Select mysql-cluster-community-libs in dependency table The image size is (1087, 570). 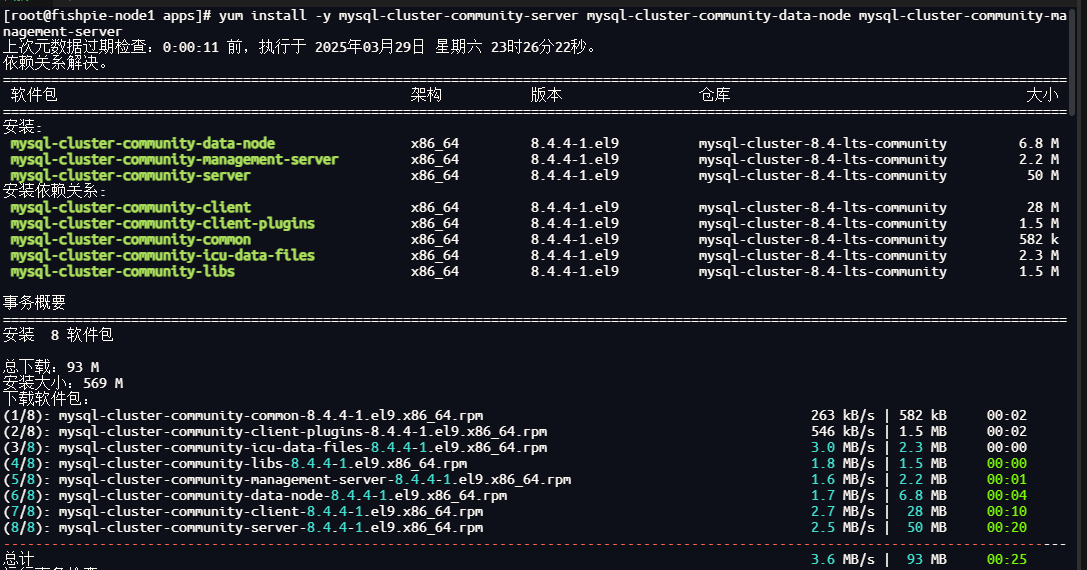pyautogui.click(x=123, y=271)
